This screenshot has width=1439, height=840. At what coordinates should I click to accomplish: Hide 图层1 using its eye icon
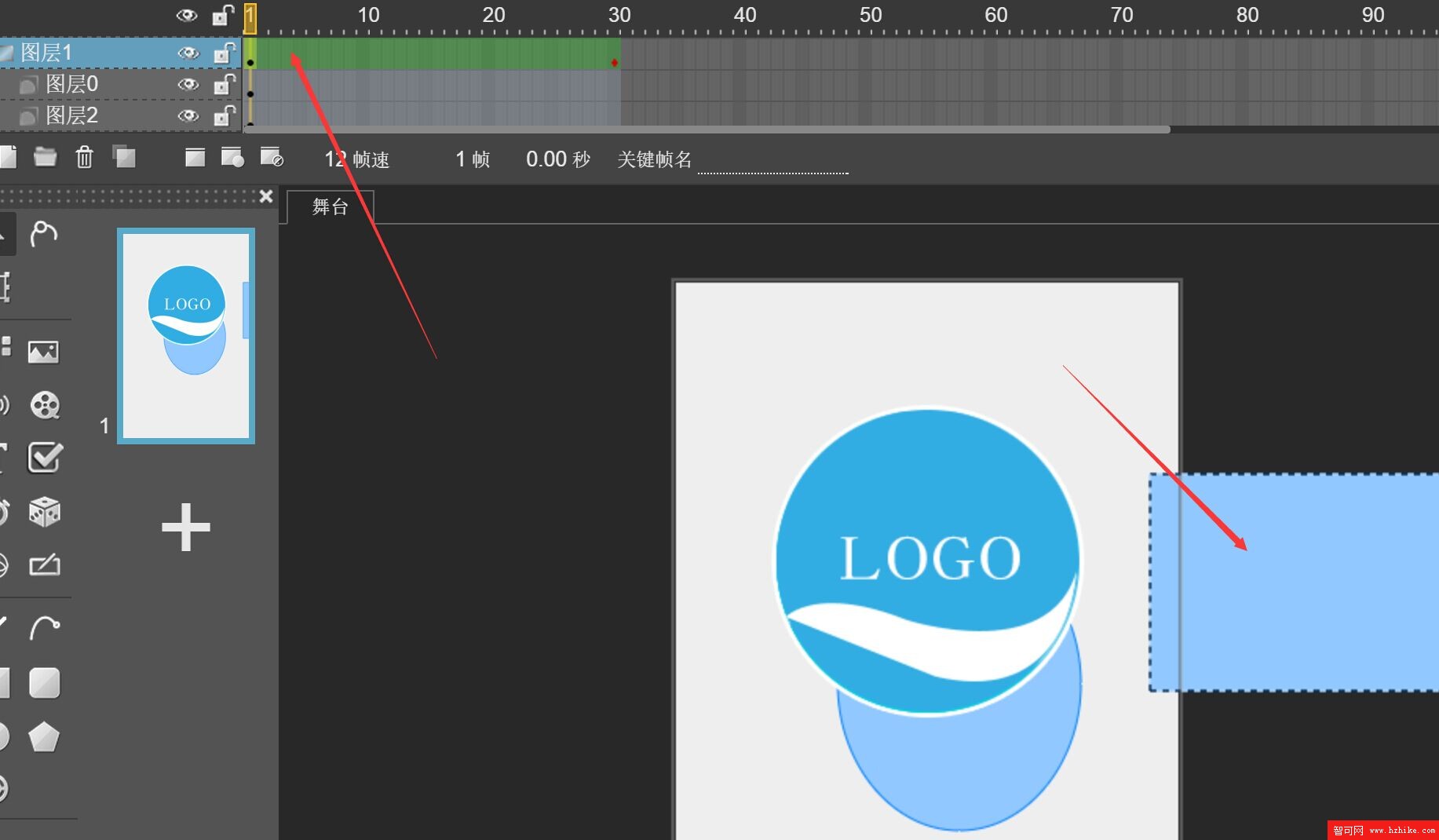[x=188, y=53]
